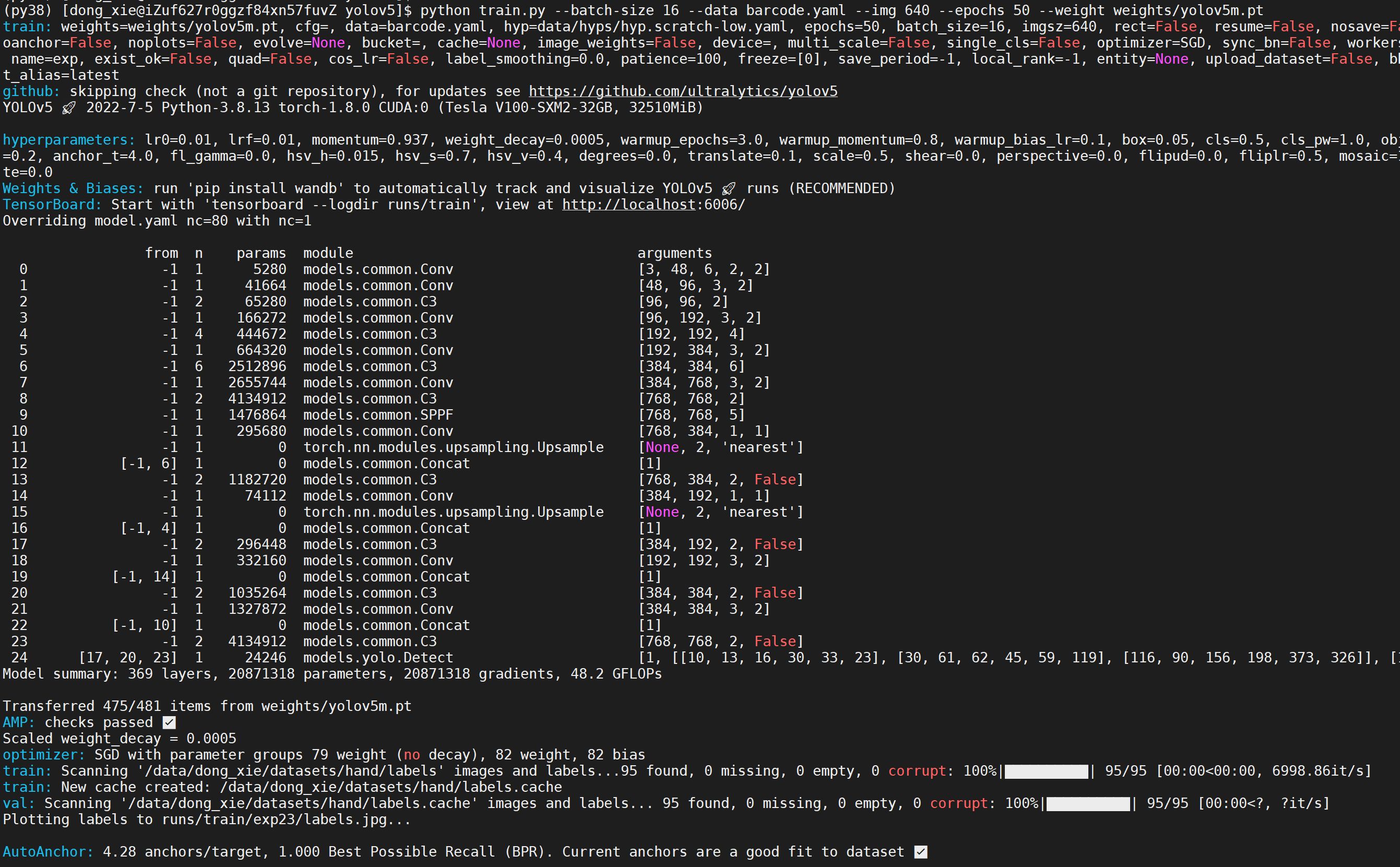Click the 'module' column header
This screenshot has height=867, width=1400.
tap(328, 254)
